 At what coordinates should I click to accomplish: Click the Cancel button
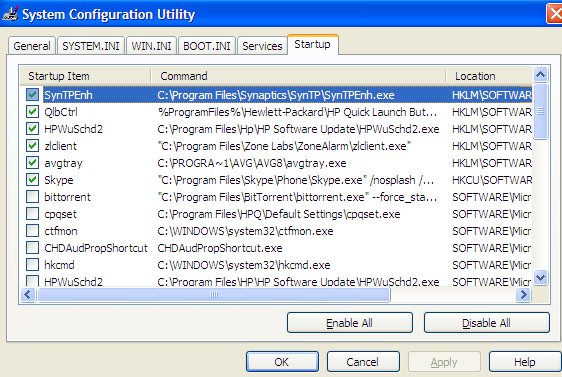[x=362, y=362]
